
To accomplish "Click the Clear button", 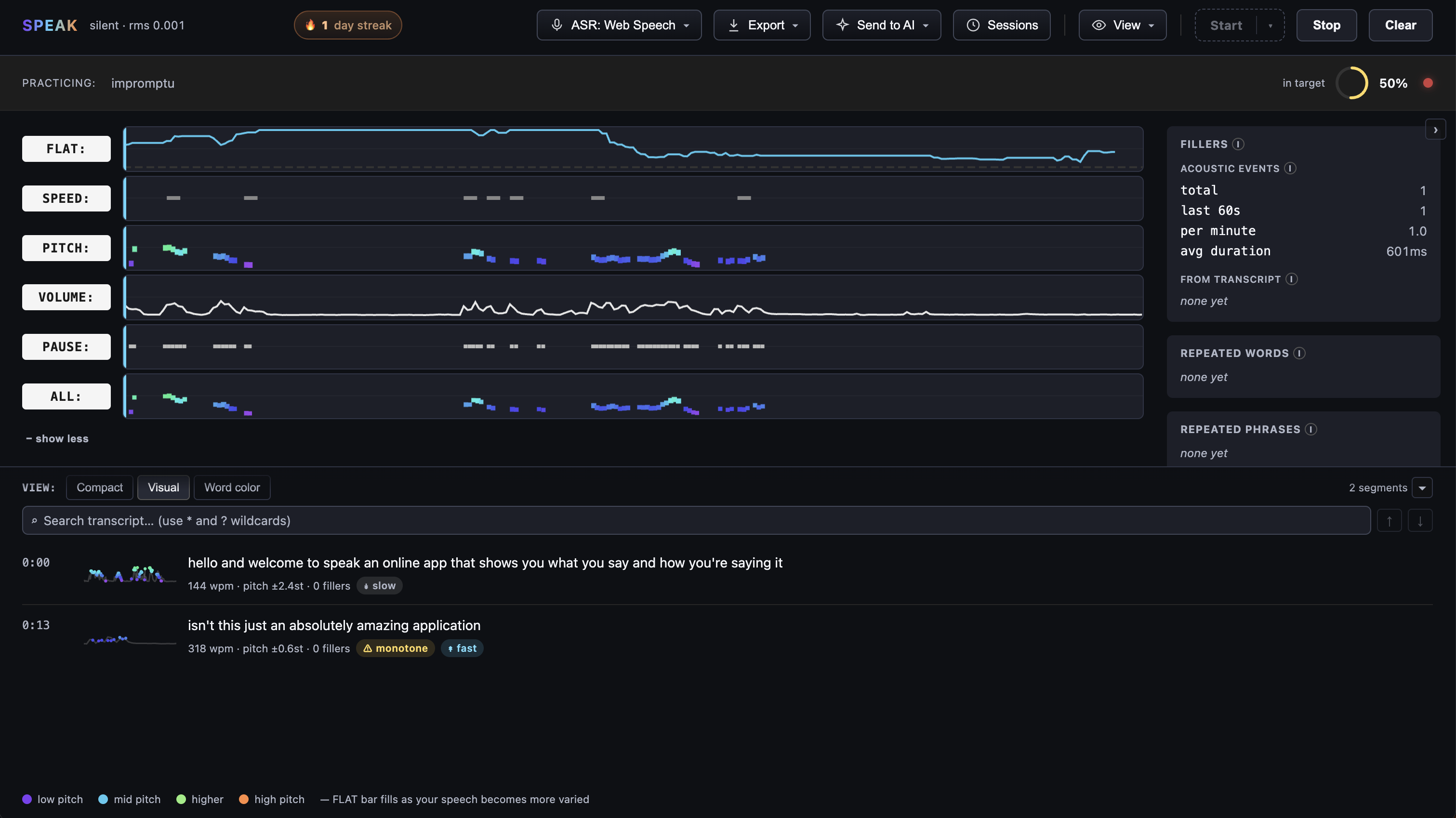I will (1400, 26).
